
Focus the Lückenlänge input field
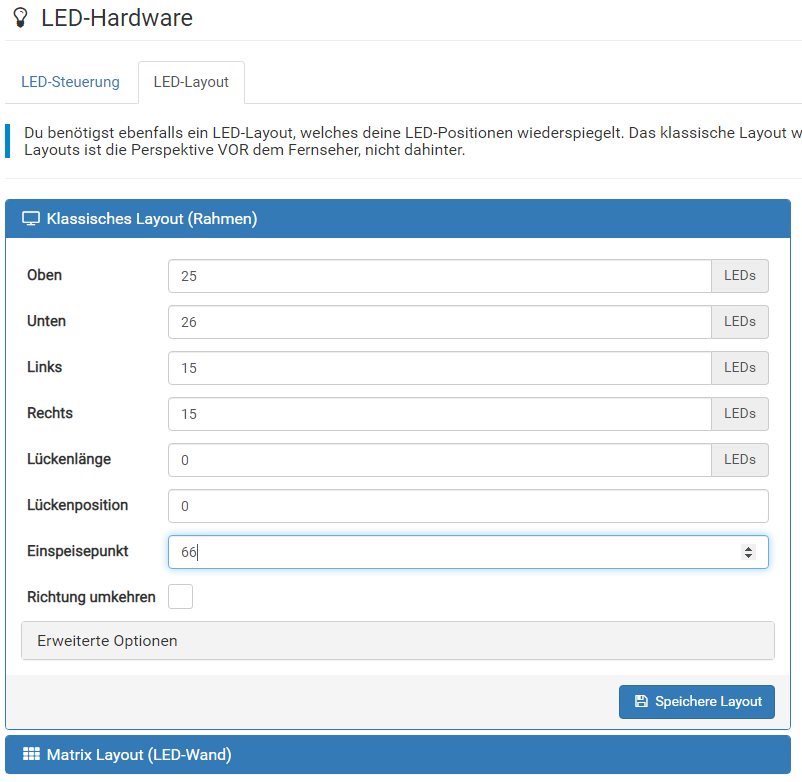click(439, 460)
